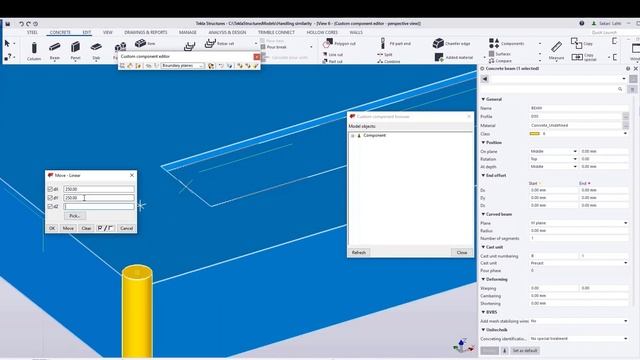Select the concrete Beam tool
The image size is (640, 360).
(x=55, y=51)
